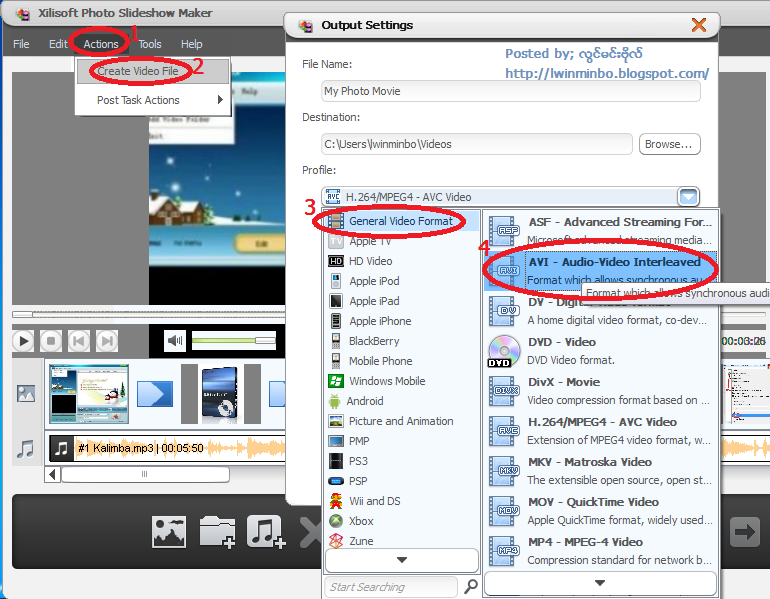Screen dimensions: 770x599
Task: Choose MOV QuickTime Video format
Action: [600, 511]
